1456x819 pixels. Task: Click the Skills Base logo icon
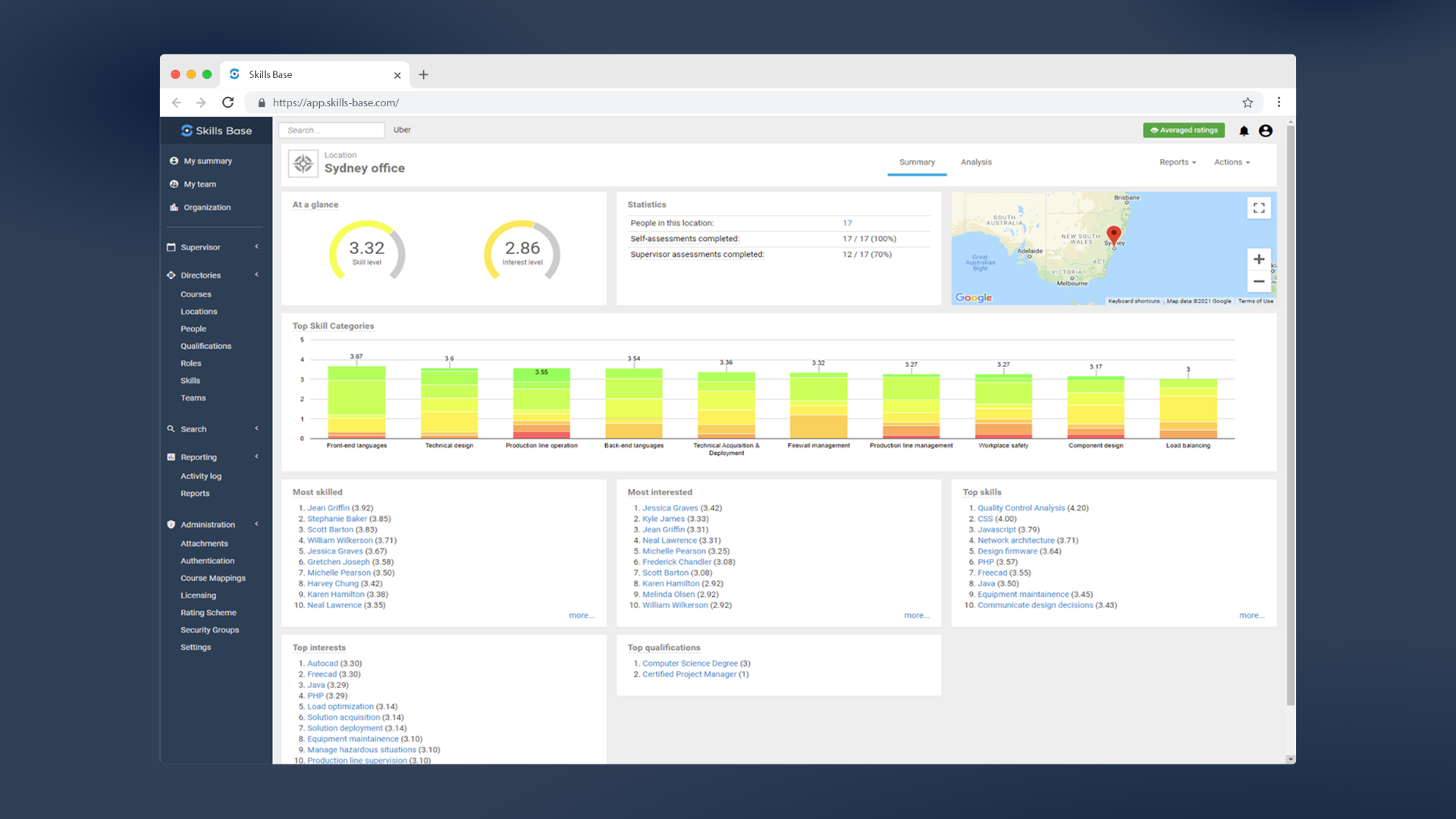[185, 130]
